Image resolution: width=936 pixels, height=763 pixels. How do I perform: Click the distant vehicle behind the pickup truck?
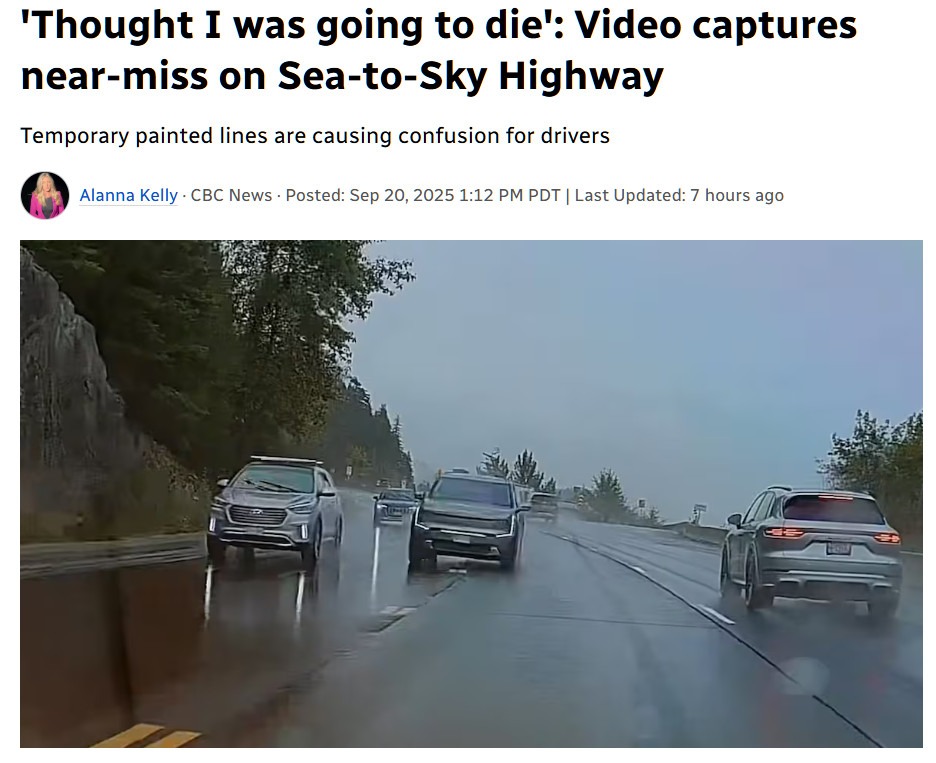click(544, 505)
